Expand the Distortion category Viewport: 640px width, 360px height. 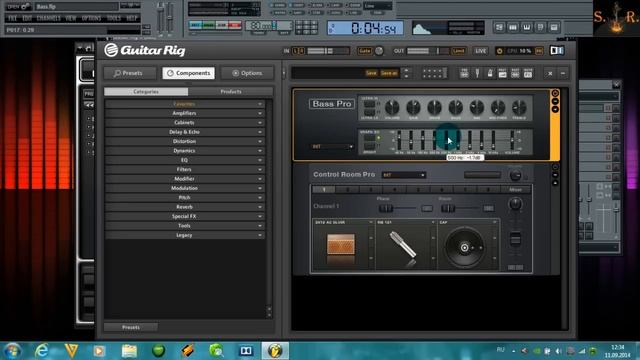click(184, 141)
